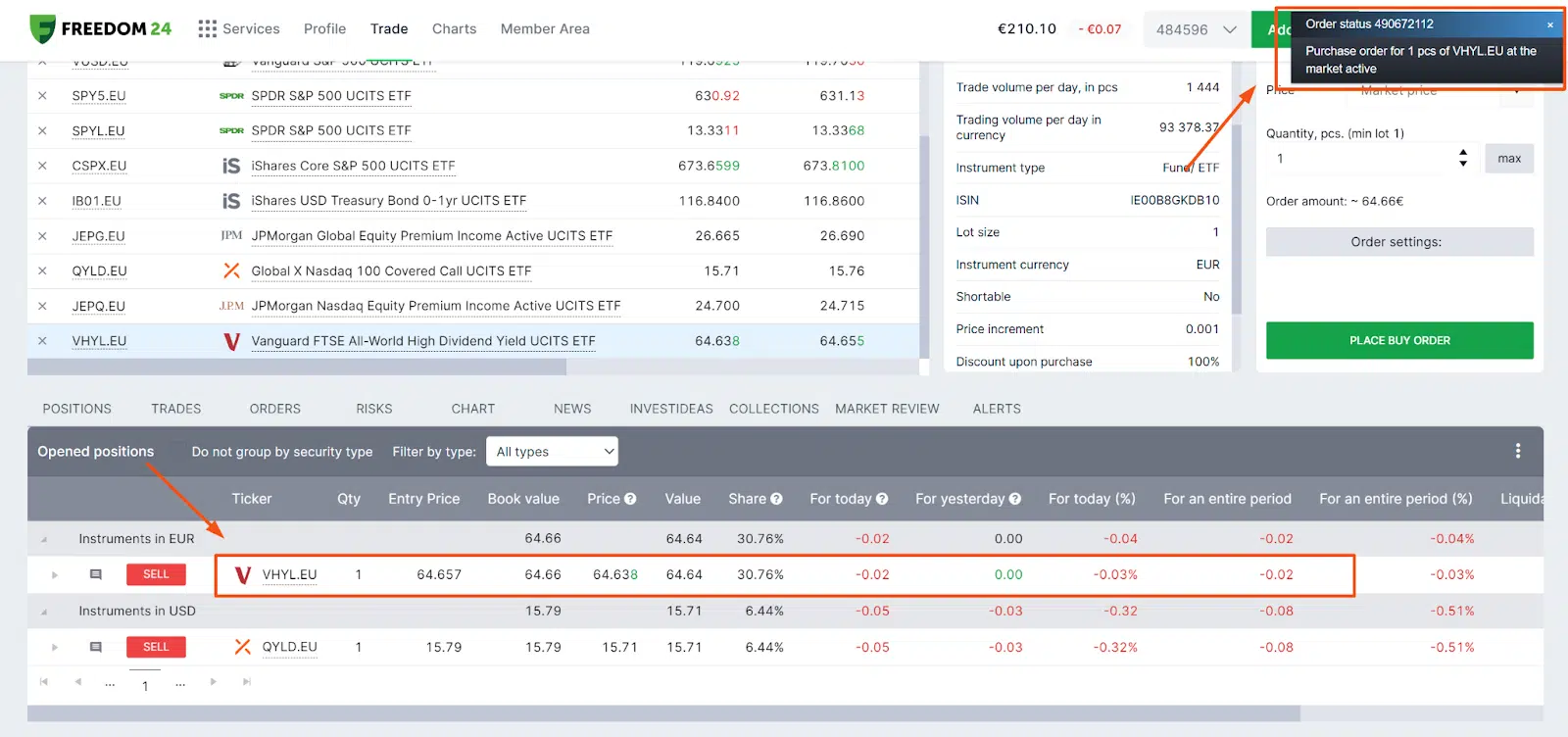
Task: Open the Freedom24 logo home link
Action: 100,28
